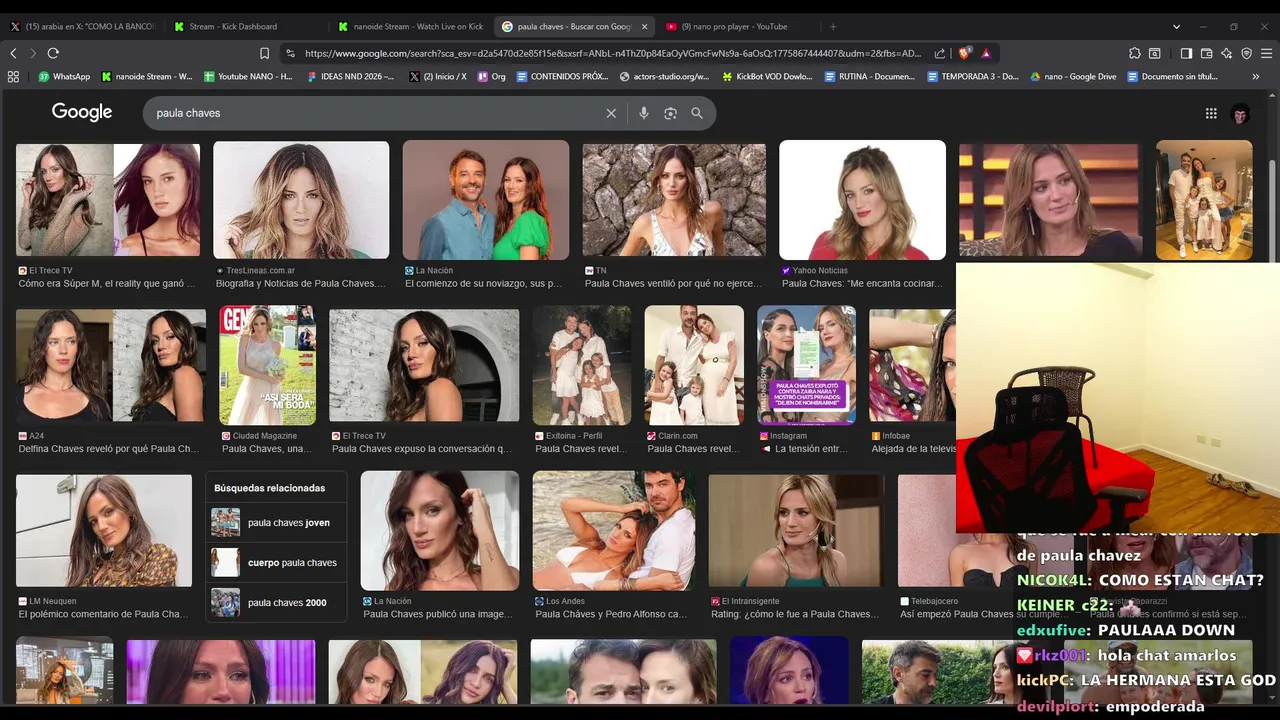Open KickBot VOD Downloader bookmark
Viewport: 1280px width, 720px height.
pos(768,76)
